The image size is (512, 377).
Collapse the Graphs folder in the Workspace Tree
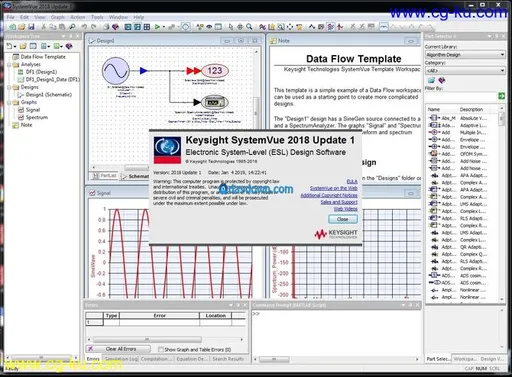point(9,103)
